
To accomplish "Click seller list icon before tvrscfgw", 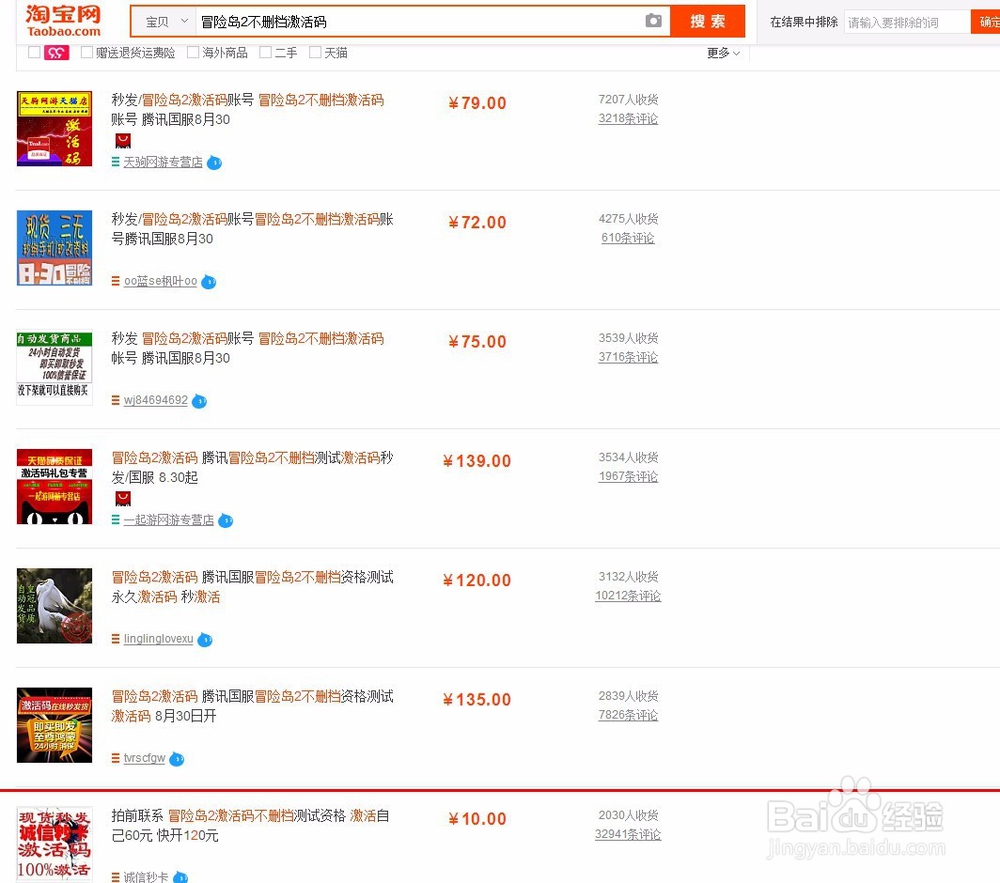I will point(115,758).
